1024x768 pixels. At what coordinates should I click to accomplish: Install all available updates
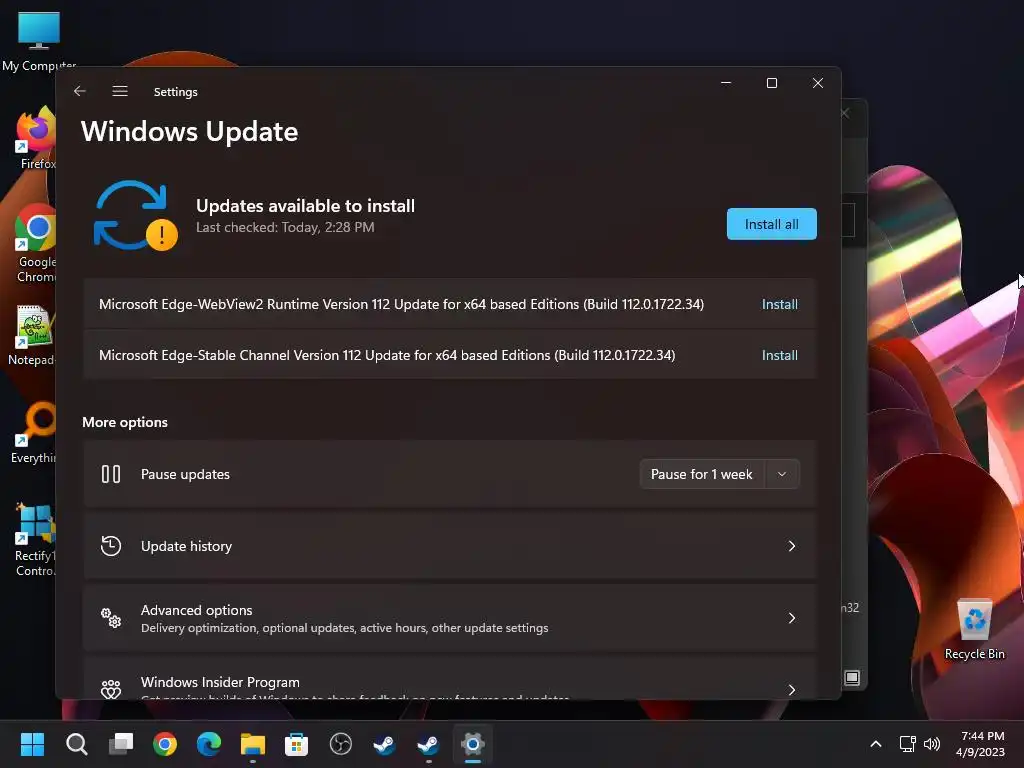[771, 224]
